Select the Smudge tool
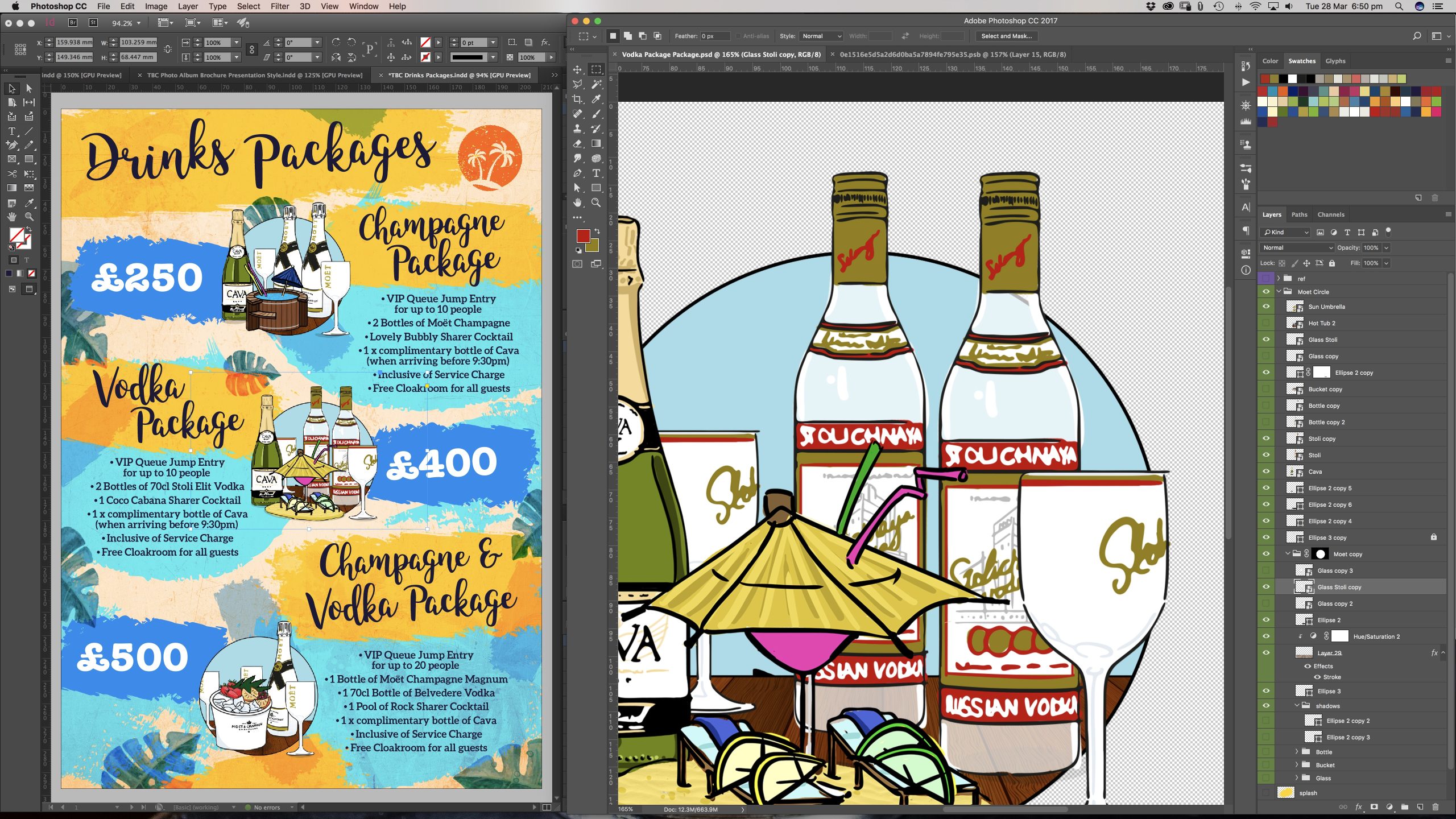The height and width of the screenshot is (819, 1456). [577, 158]
